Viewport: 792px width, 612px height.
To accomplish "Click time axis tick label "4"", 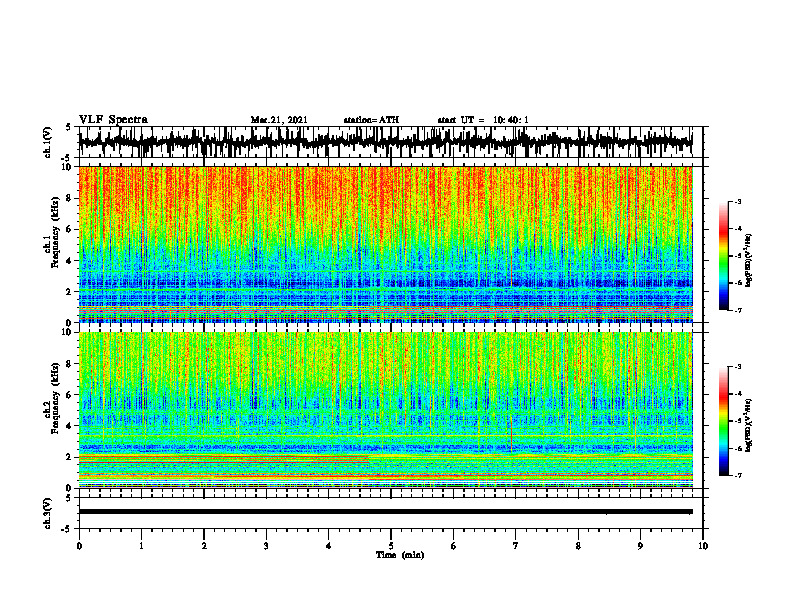I will (x=328, y=546).
